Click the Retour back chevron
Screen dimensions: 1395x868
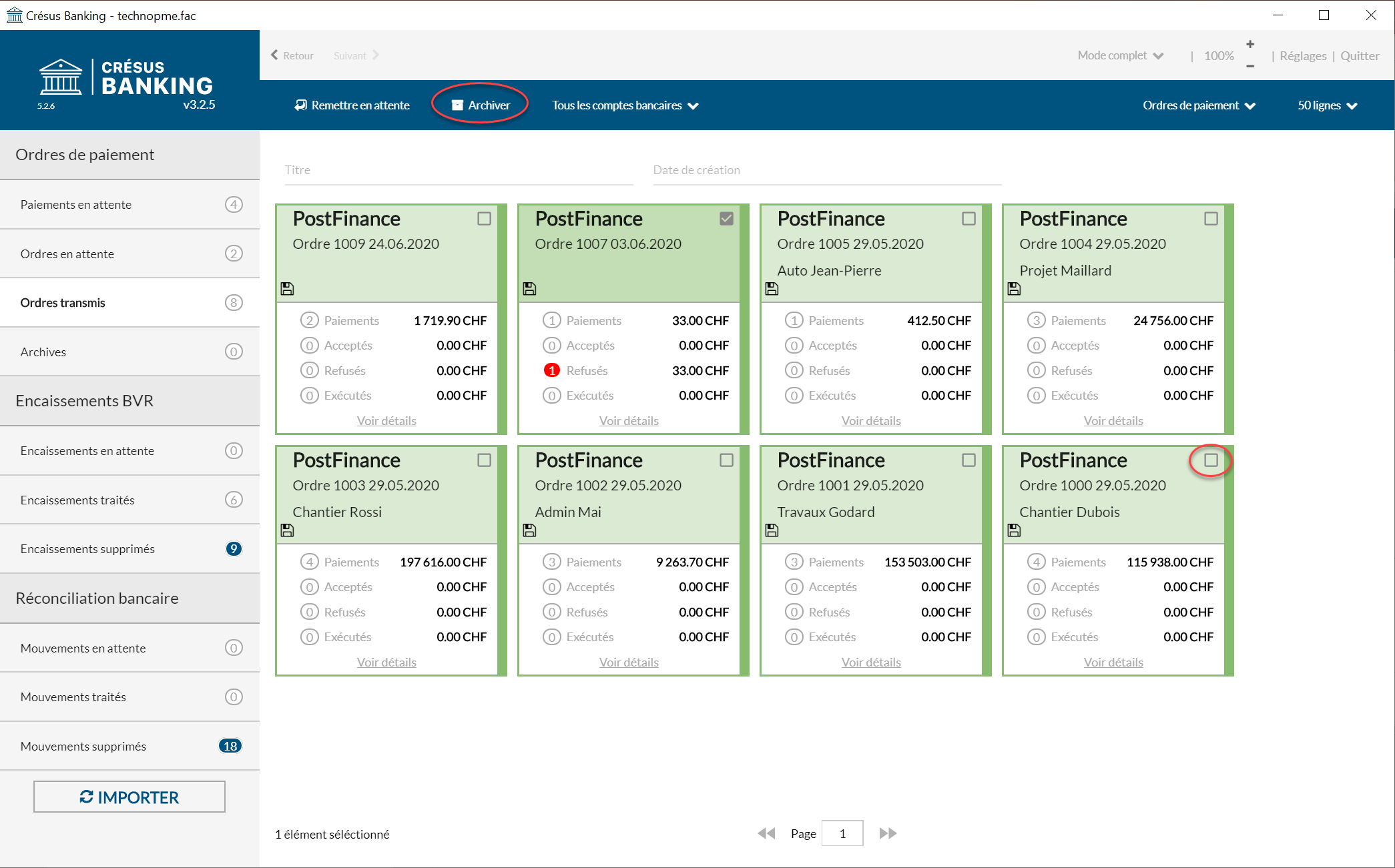click(x=274, y=55)
